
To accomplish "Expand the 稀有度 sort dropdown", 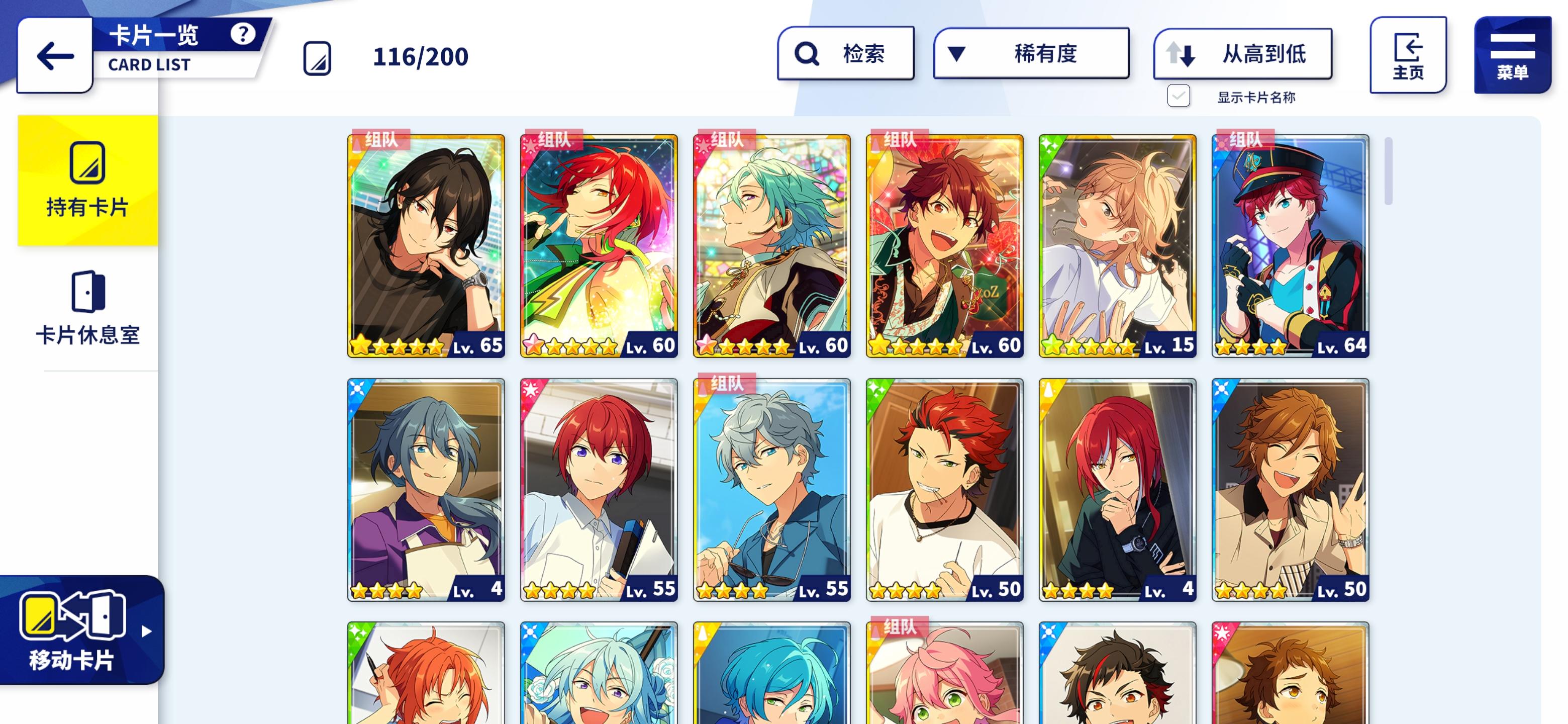I will pyautogui.click(x=1031, y=54).
